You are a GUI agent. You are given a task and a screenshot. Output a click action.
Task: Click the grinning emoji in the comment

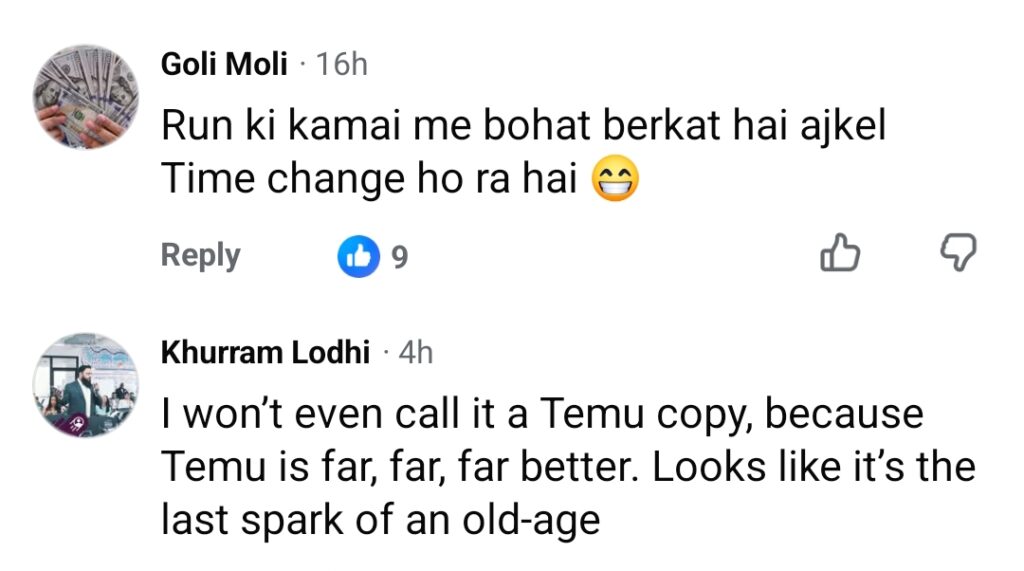point(615,179)
